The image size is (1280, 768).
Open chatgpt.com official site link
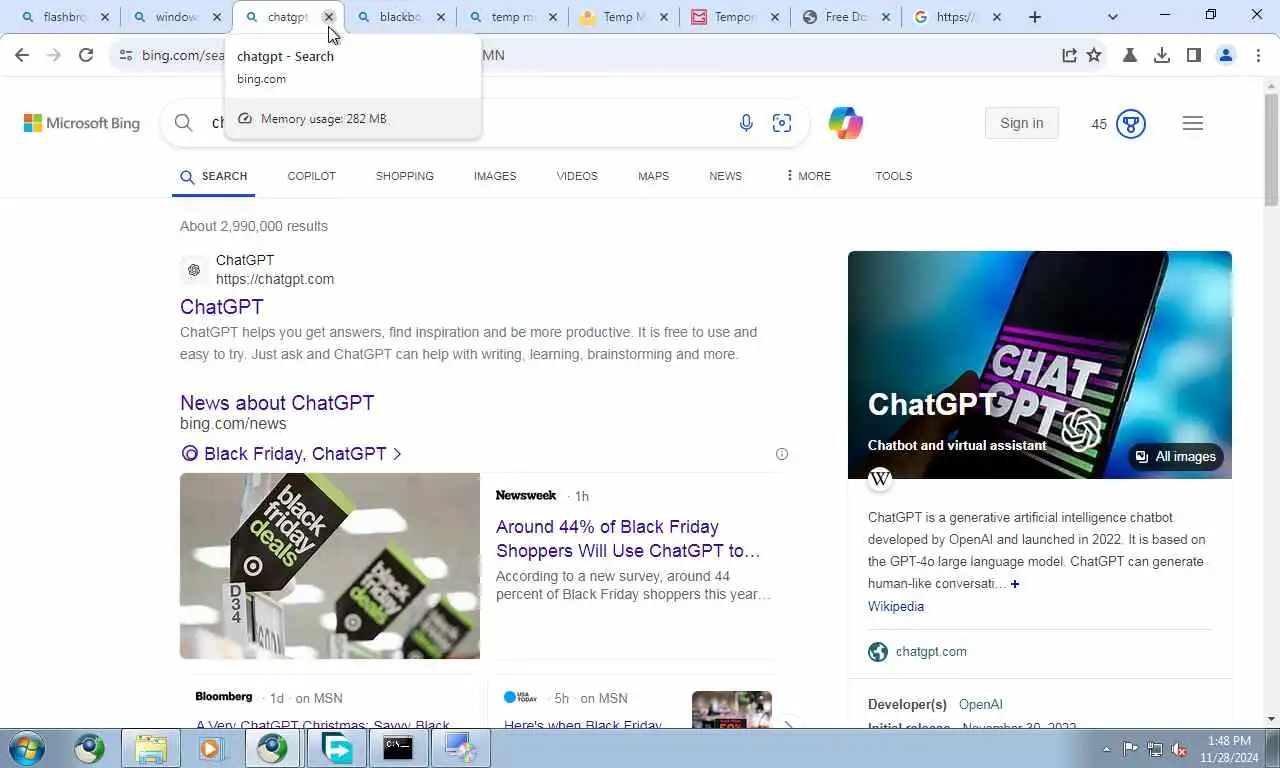pyautogui.click(x=931, y=652)
